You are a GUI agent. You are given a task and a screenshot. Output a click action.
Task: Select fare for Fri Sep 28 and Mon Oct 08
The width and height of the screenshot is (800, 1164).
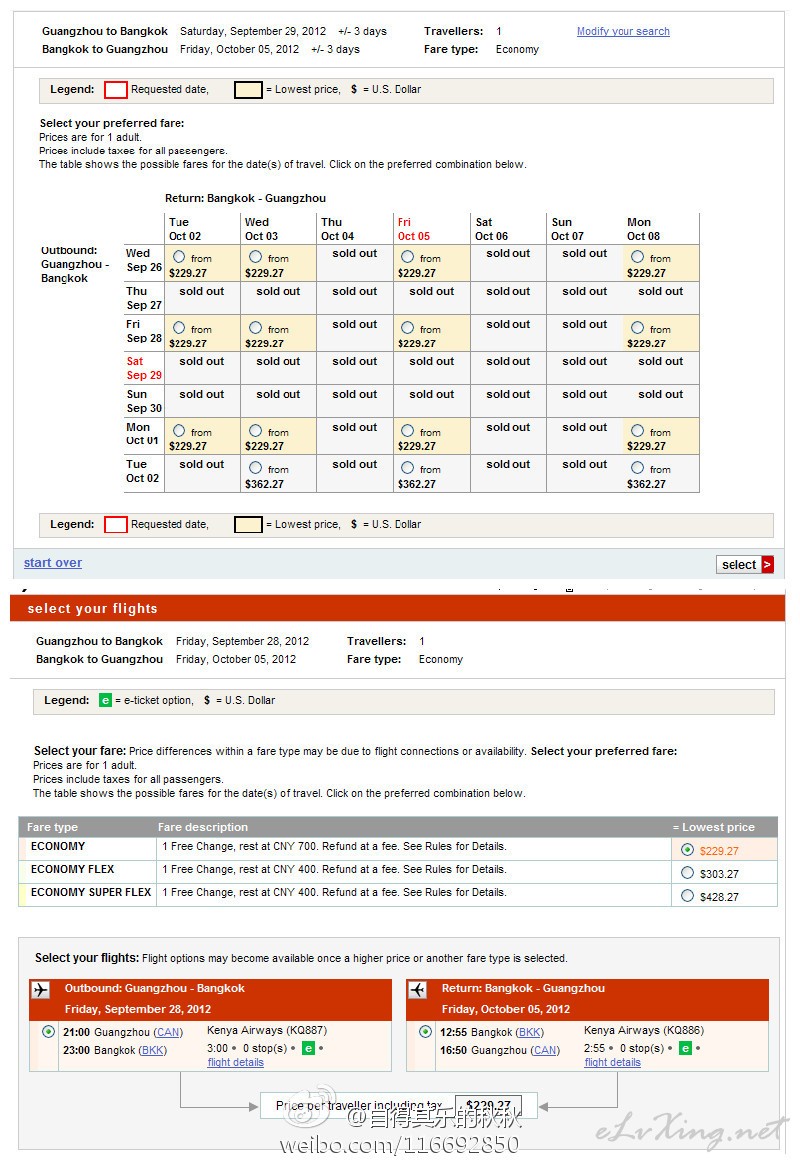637,327
